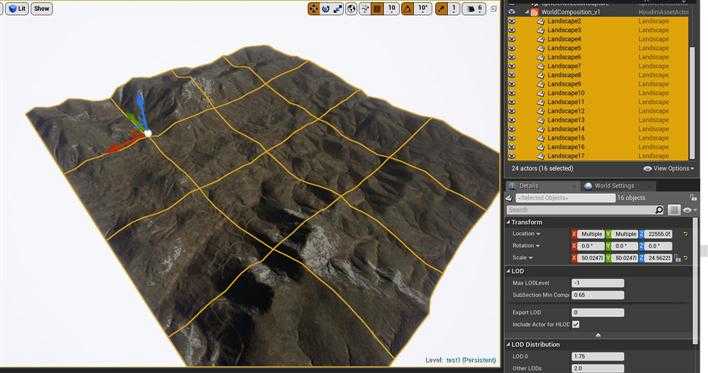The width and height of the screenshot is (708, 373).
Task: Toggle visibility eye for Landscape14
Action: coord(512,129)
